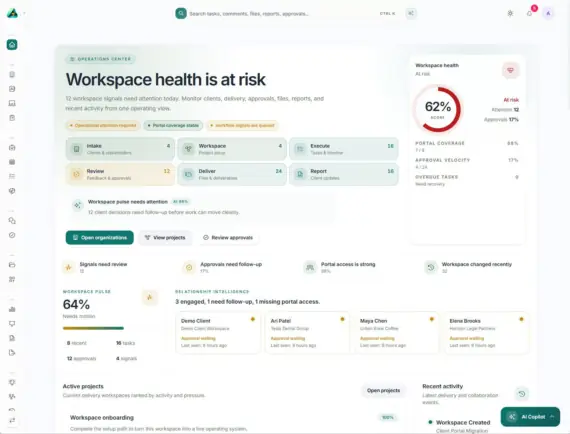The height and width of the screenshot is (434, 570).
Task: Open the analytics bar chart sidebar icon
Action: tap(12, 309)
